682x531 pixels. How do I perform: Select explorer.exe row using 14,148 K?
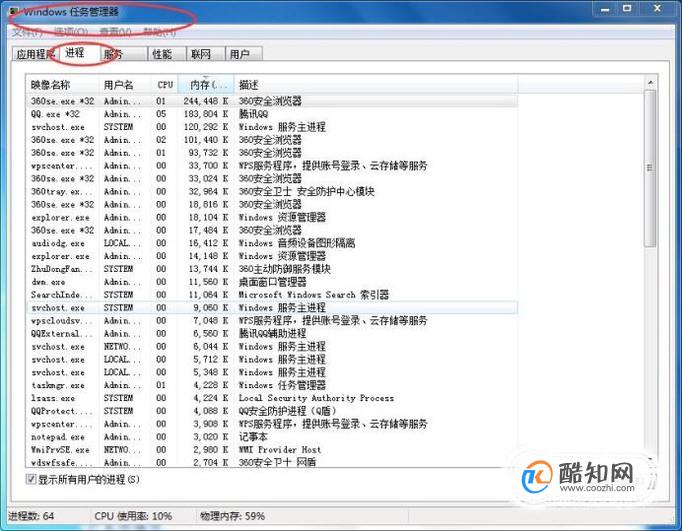click(272, 256)
